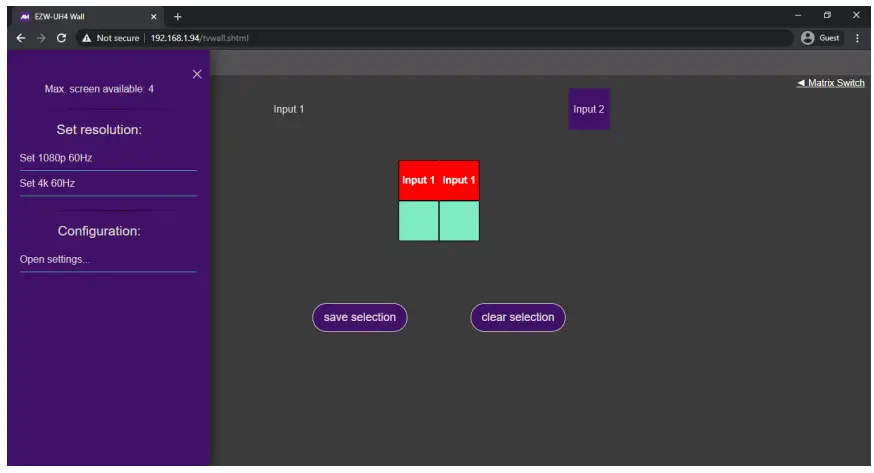Viewport: 874px width, 473px height.
Task: Click the Max. screen available text
Action: tap(99, 89)
